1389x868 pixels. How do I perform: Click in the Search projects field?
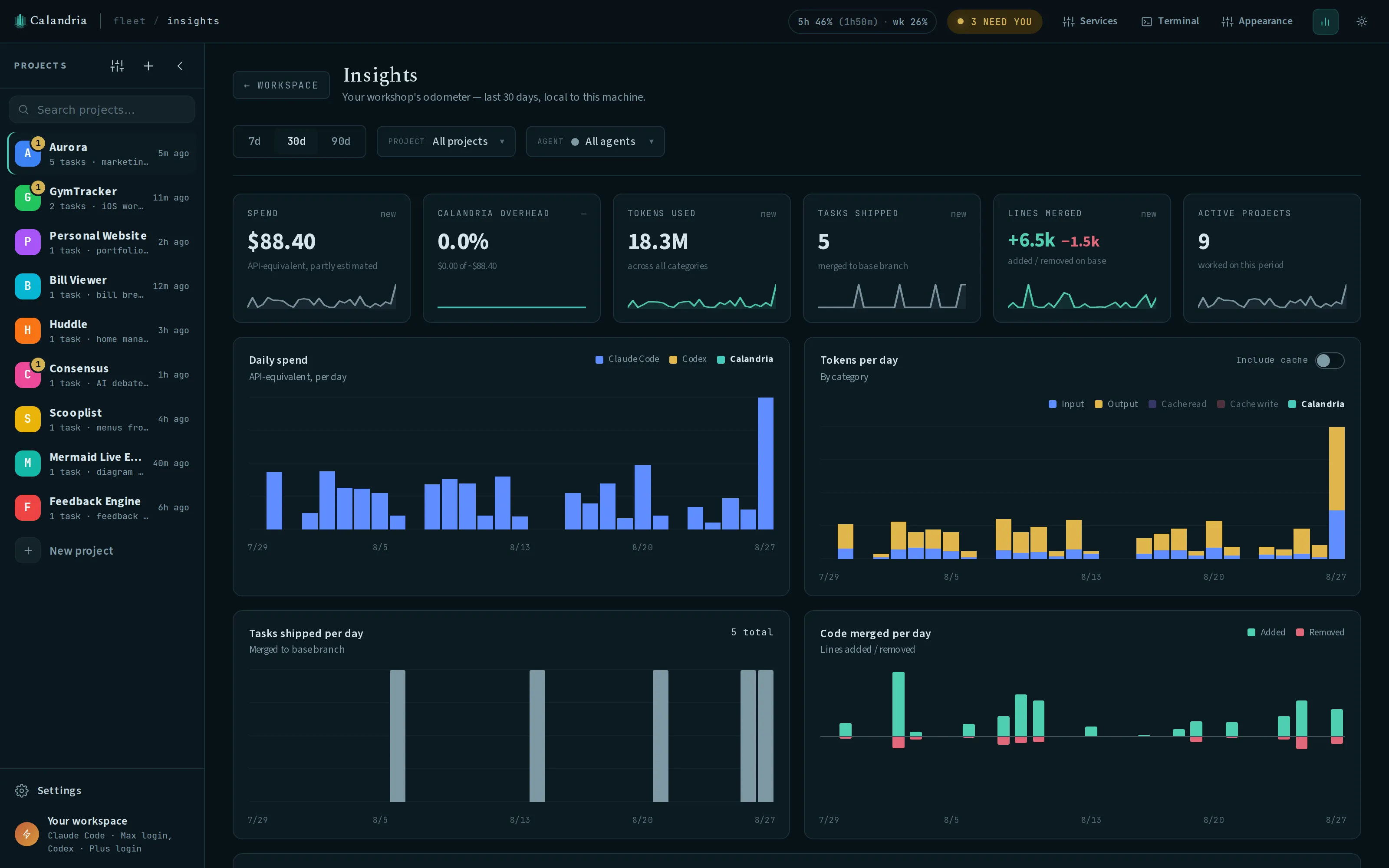coord(102,110)
